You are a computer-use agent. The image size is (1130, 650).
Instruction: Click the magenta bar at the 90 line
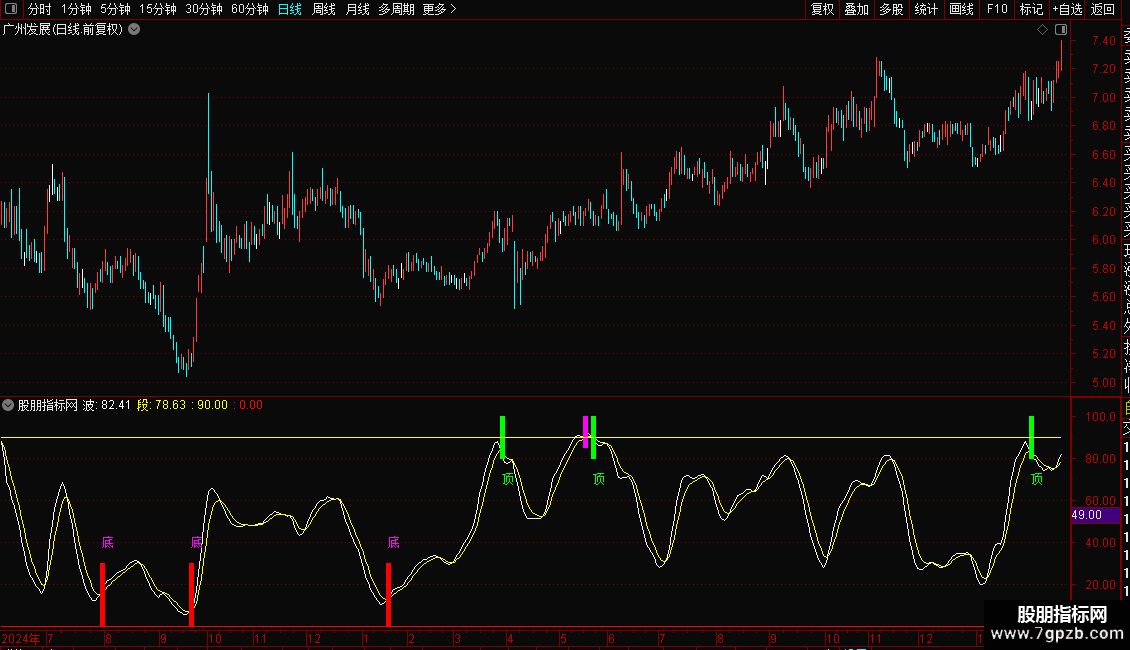click(585, 432)
